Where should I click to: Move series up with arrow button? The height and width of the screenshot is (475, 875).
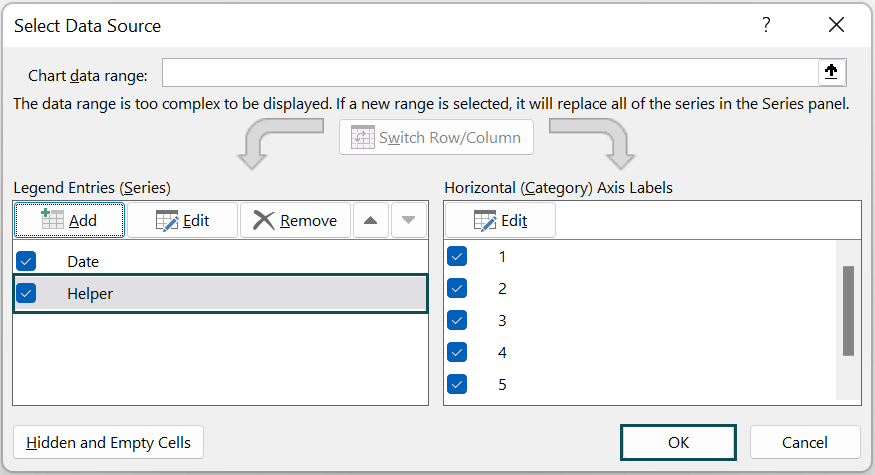tap(370, 220)
